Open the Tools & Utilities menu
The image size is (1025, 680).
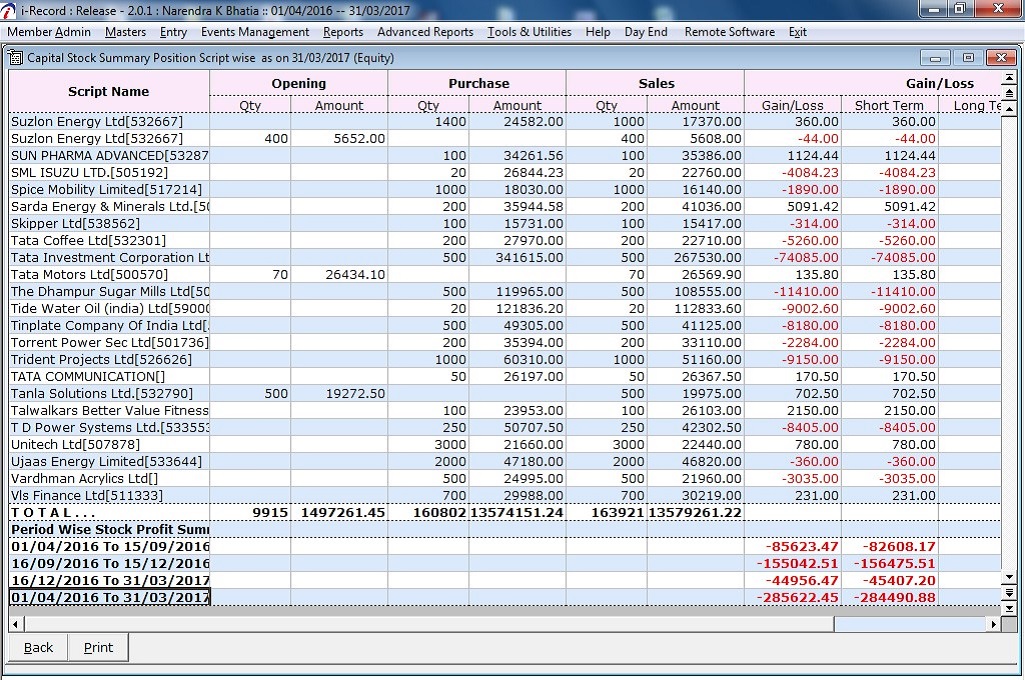pyautogui.click(x=529, y=32)
